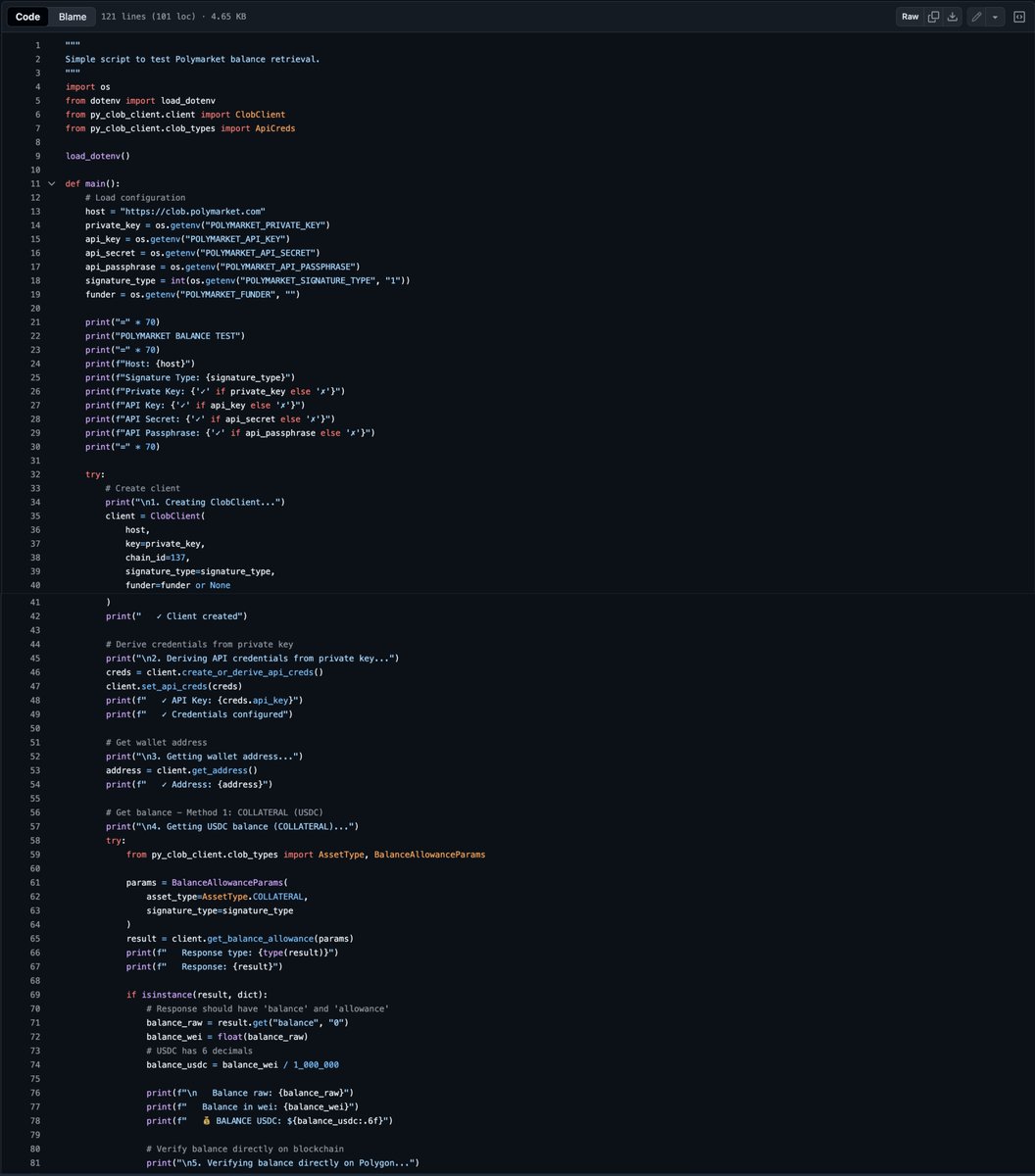1035x1176 pixels.
Task: Click 'set_api_creds' method call
Action: pyautogui.click(x=175, y=686)
